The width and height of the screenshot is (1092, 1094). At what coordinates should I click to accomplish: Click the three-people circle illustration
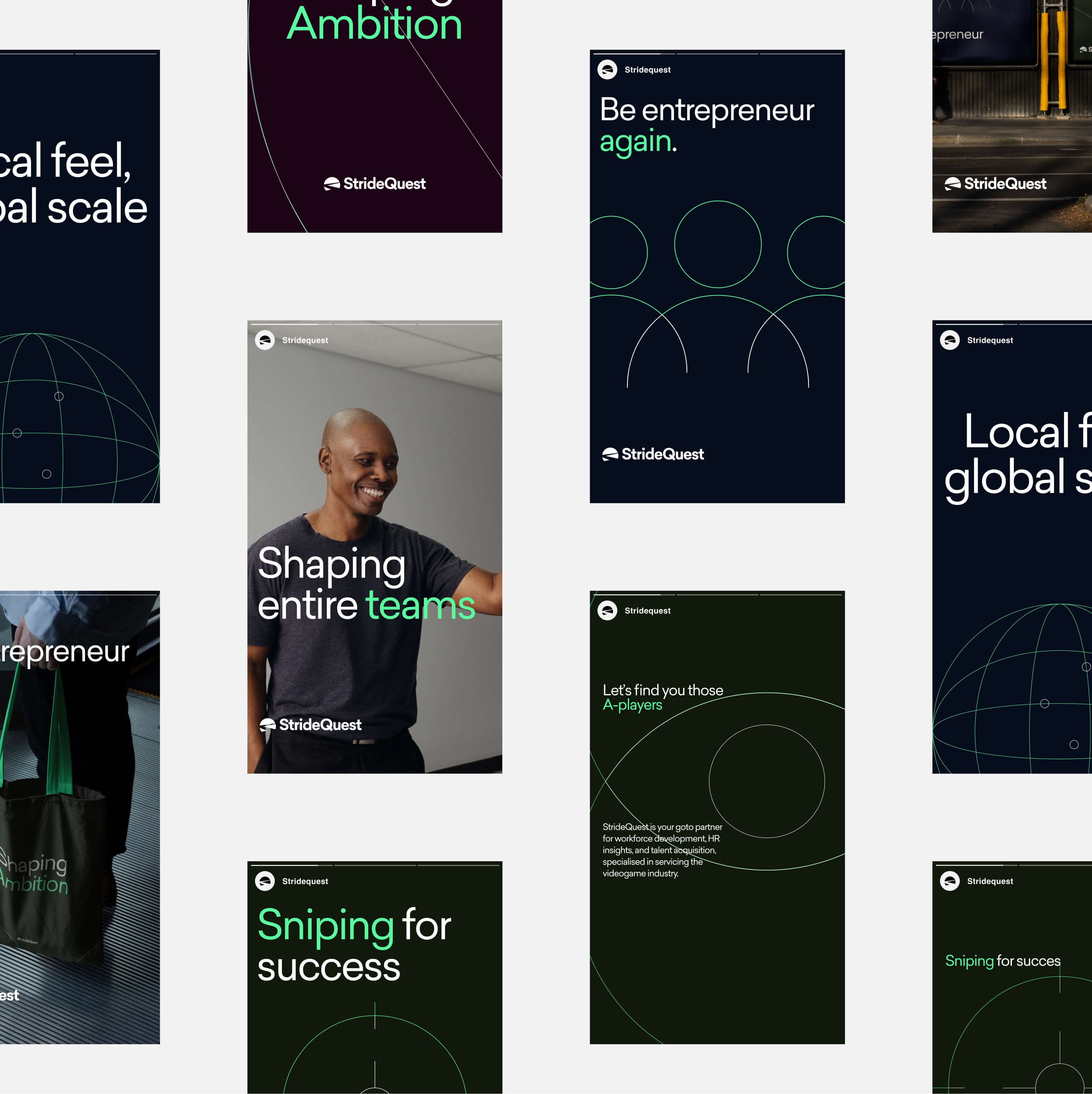[x=717, y=295]
